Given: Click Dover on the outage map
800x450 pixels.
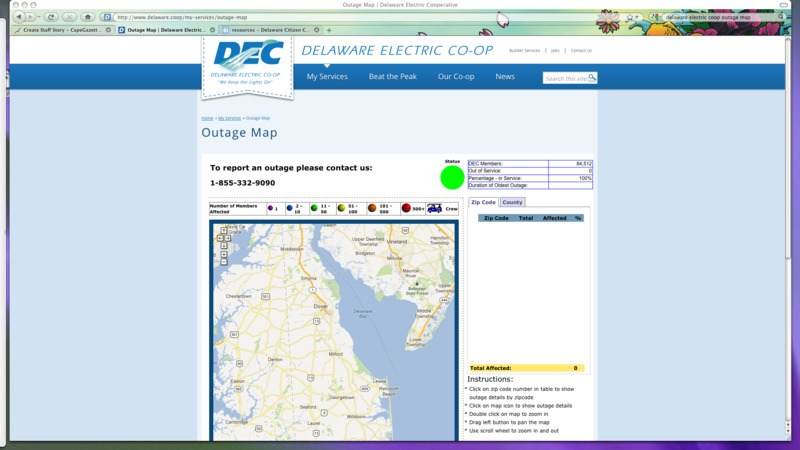Looking at the screenshot, I should tap(320, 306).
